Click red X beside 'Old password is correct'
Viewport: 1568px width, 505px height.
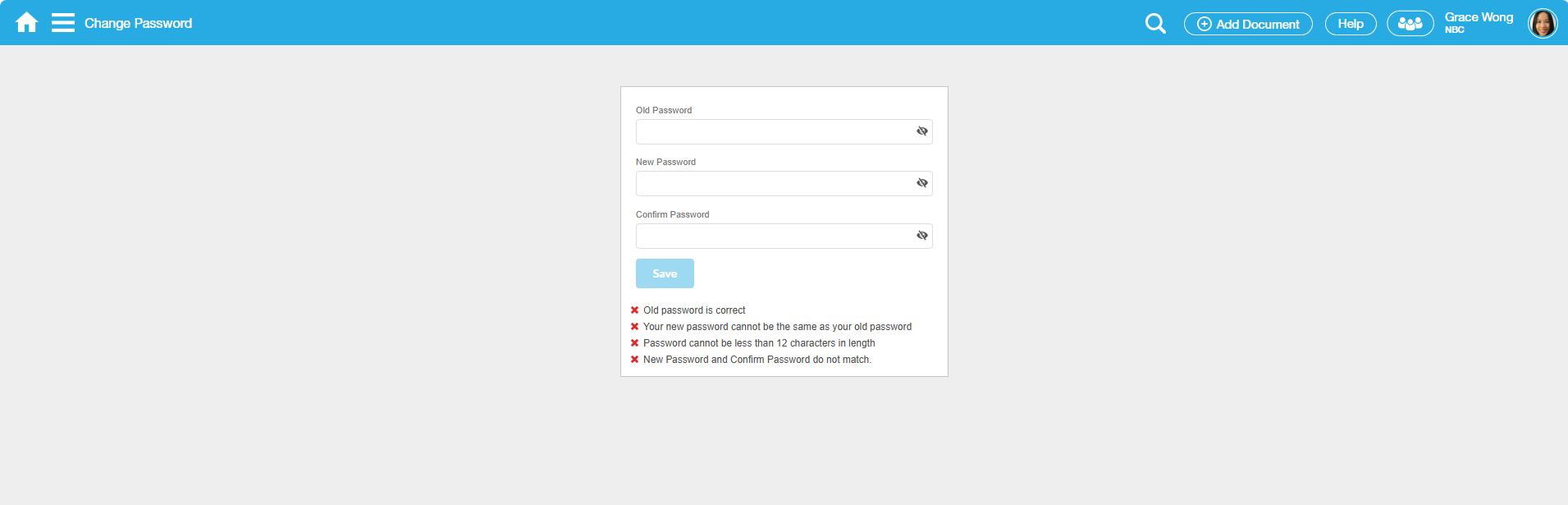tap(634, 310)
